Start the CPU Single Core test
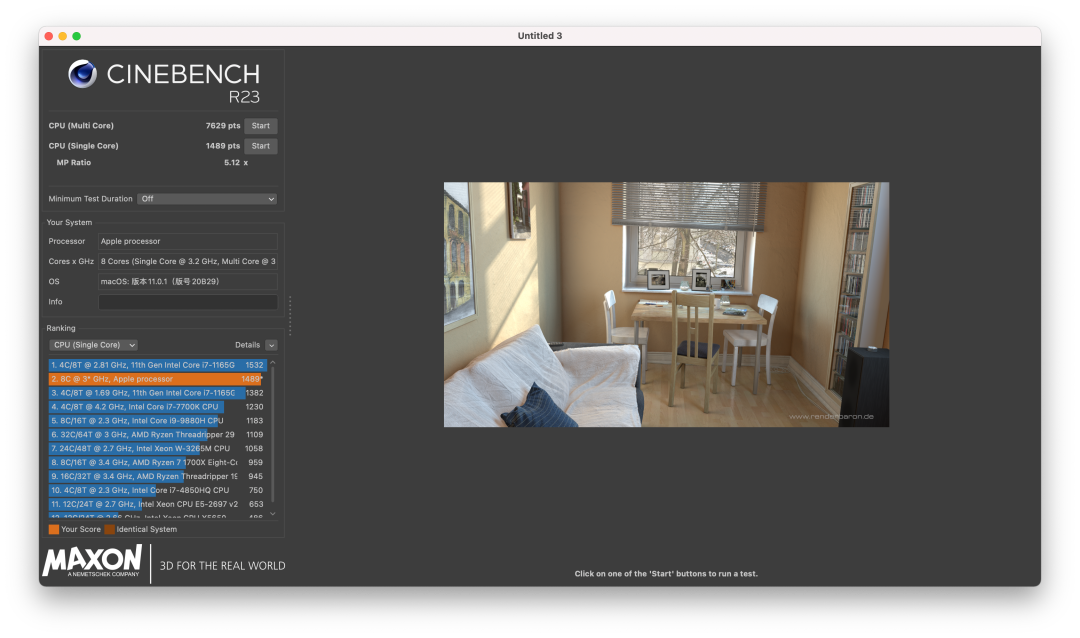1080x638 pixels. [x=260, y=146]
